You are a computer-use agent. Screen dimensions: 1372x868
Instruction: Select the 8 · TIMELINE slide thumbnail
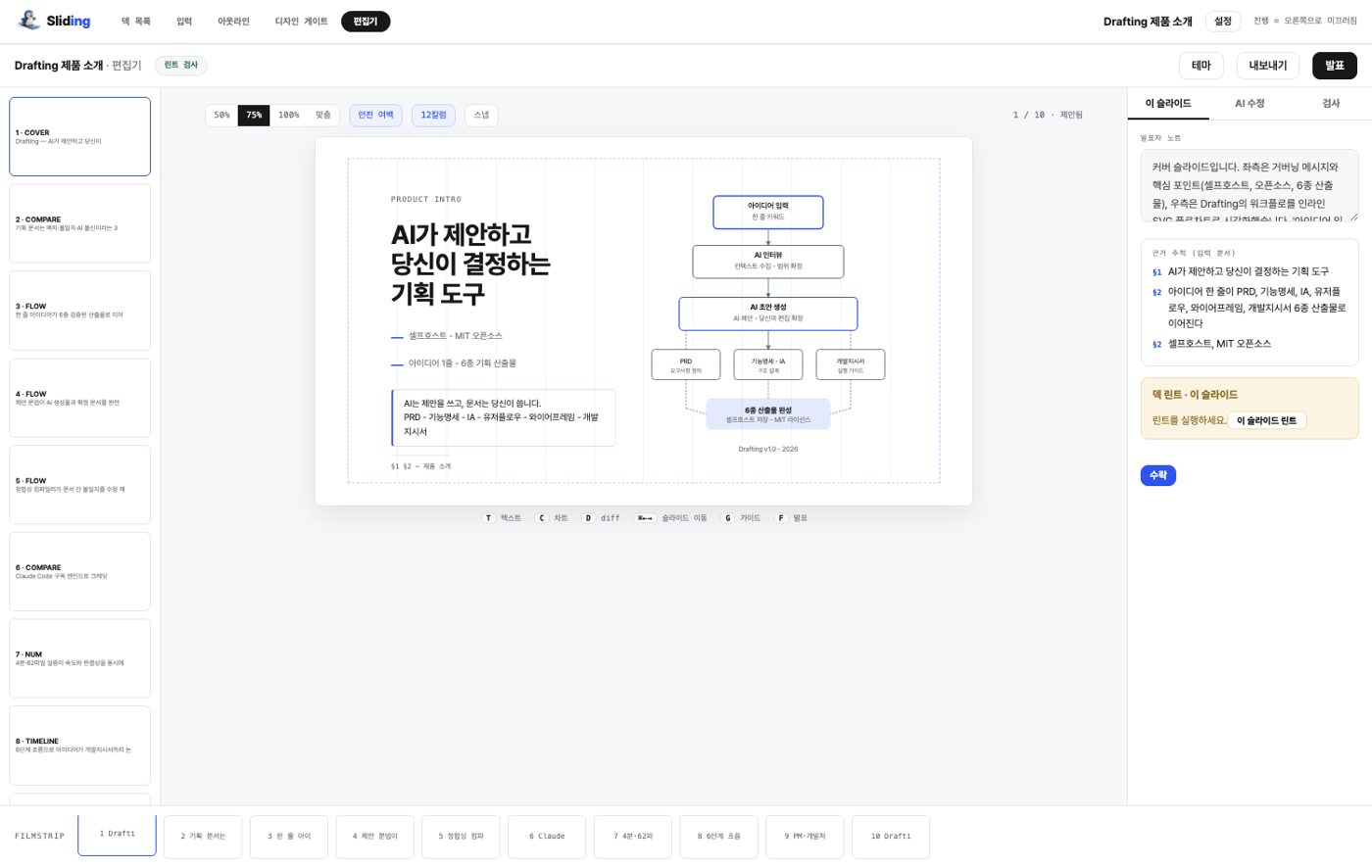(79, 746)
